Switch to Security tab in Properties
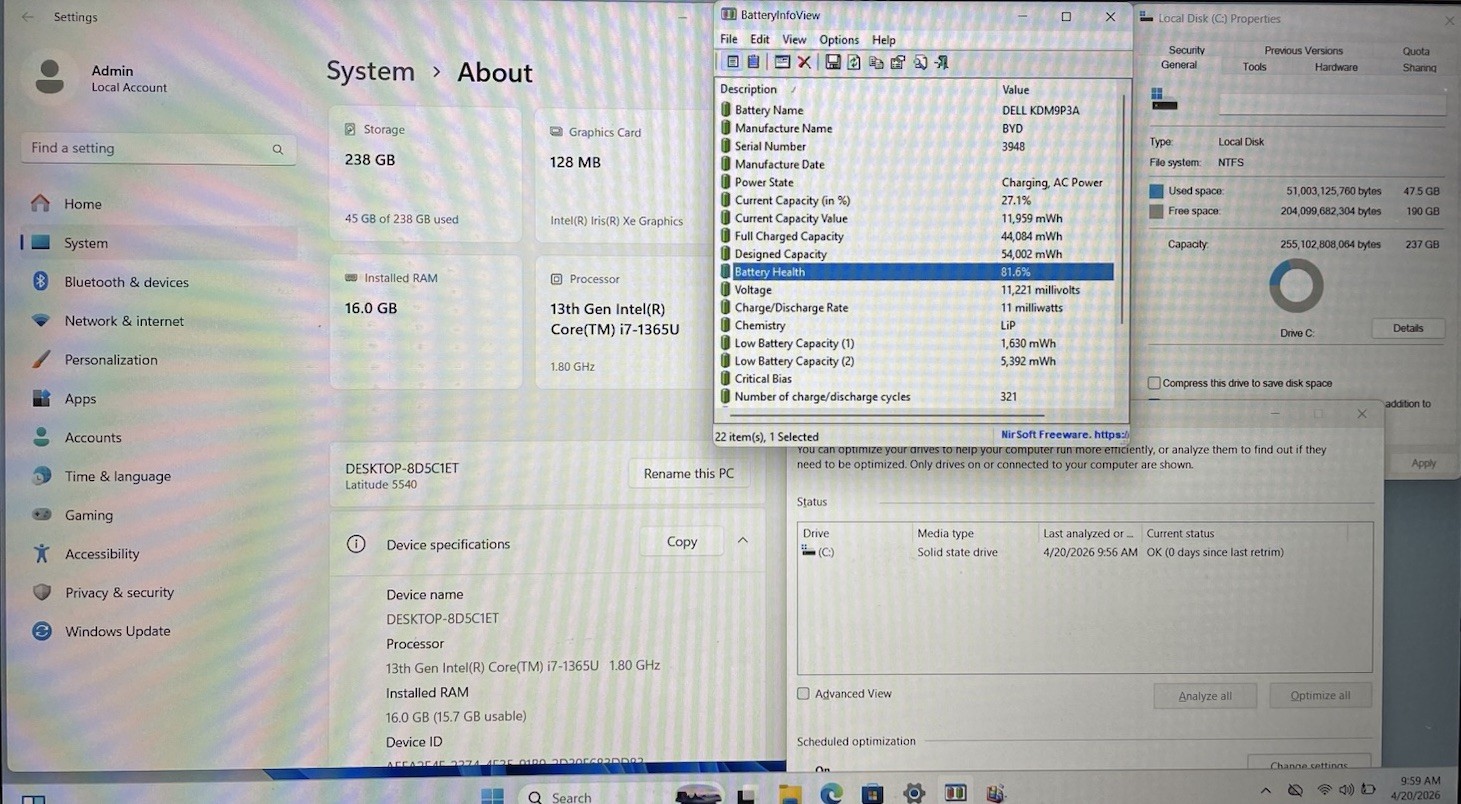This screenshot has height=804, width=1461. pos(1187,50)
